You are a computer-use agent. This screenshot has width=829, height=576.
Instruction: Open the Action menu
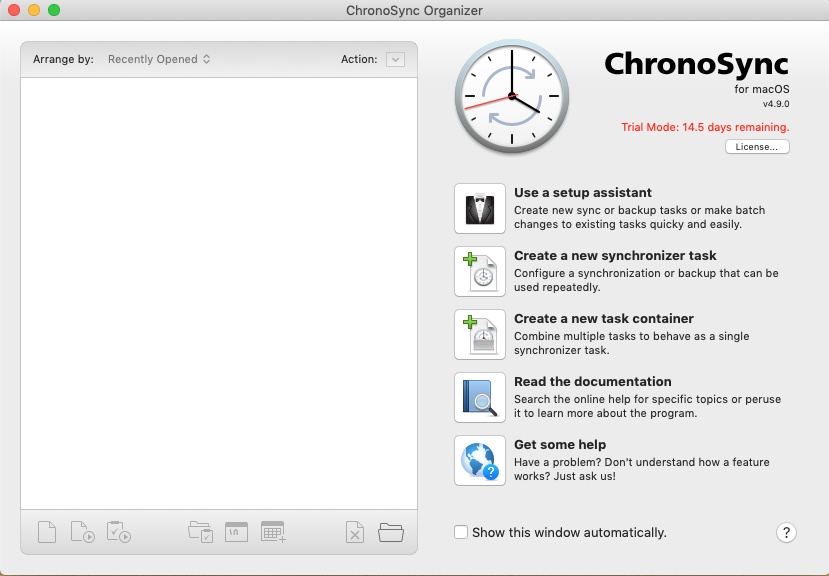394,59
